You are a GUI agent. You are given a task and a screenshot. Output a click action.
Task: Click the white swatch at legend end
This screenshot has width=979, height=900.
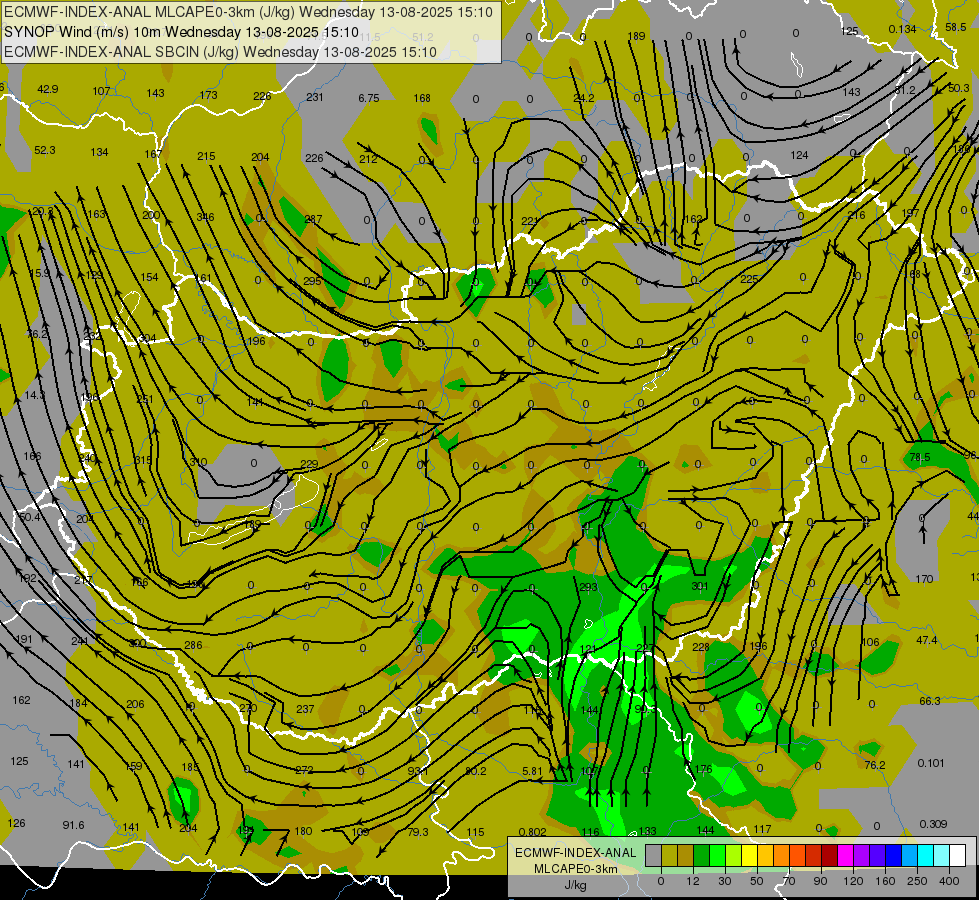tap(957, 855)
